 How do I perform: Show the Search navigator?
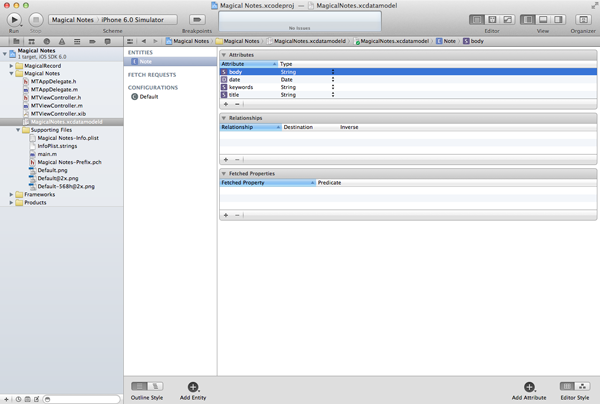coord(47,41)
